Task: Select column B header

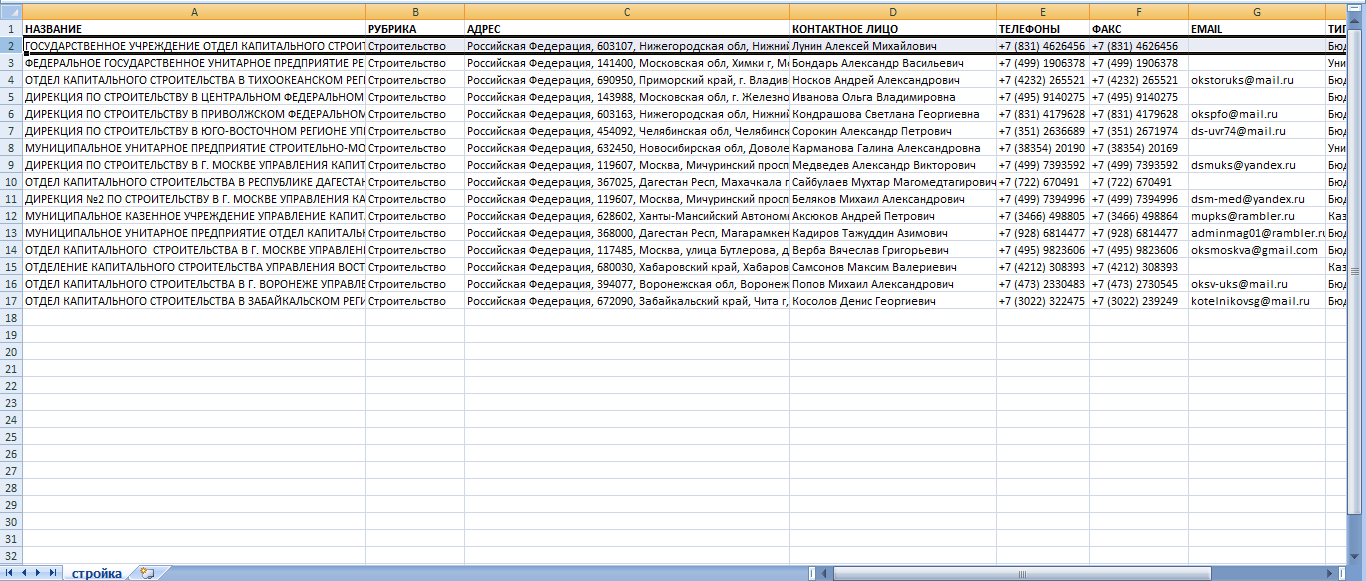Action: (x=415, y=12)
